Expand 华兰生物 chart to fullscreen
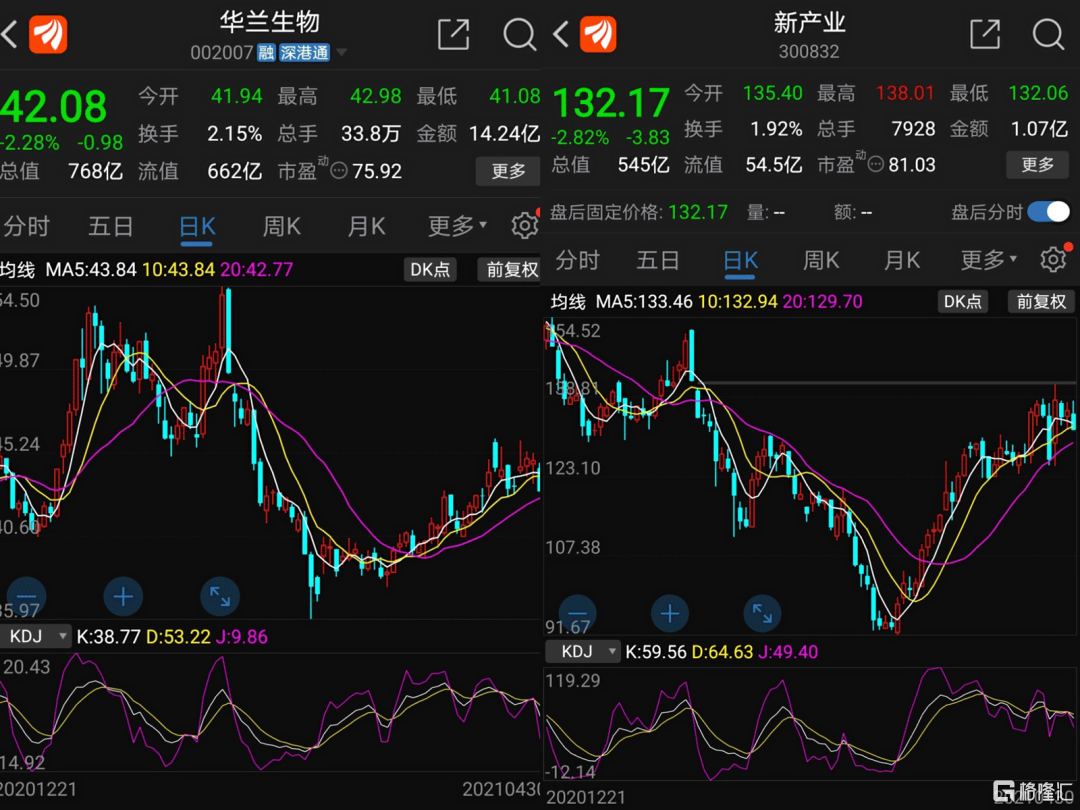The width and height of the screenshot is (1080, 810). [220, 596]
